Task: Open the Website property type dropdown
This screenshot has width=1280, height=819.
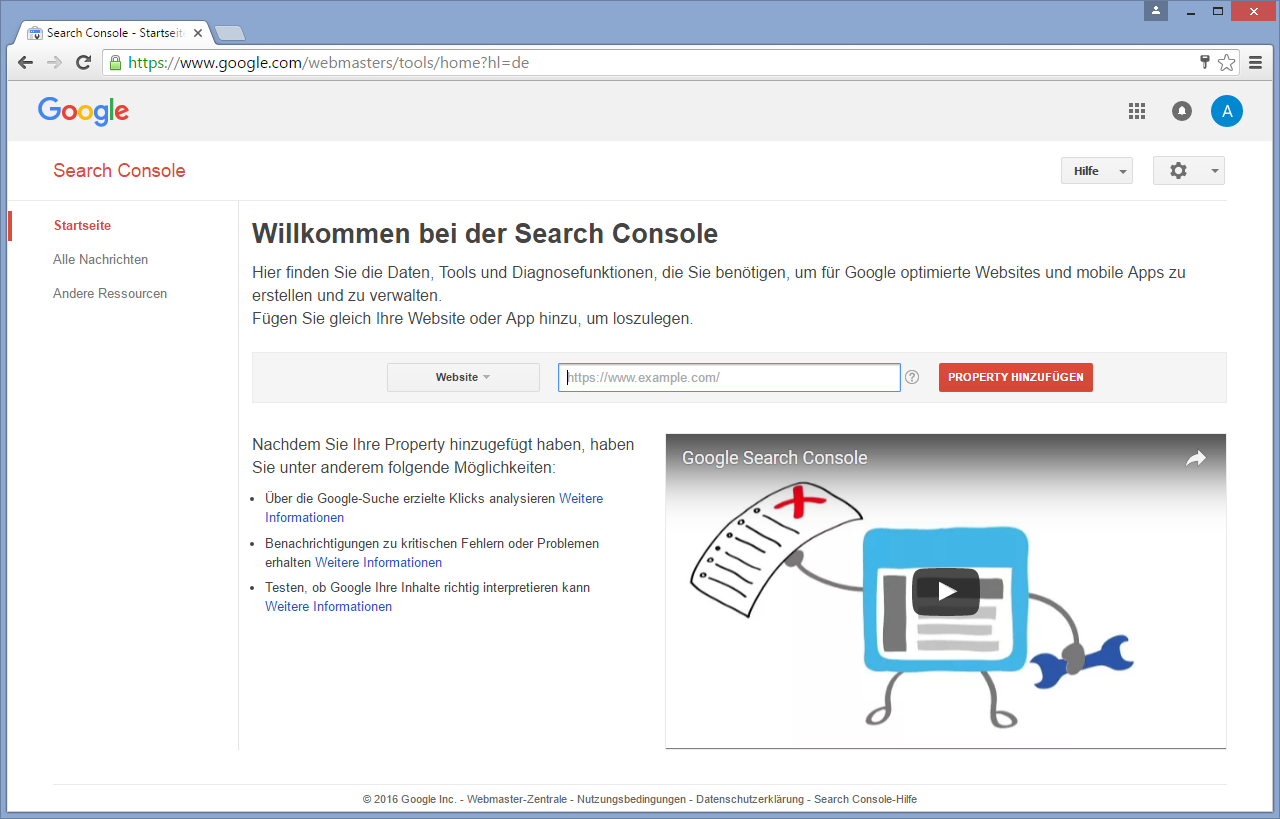Action: coord(463,377)
